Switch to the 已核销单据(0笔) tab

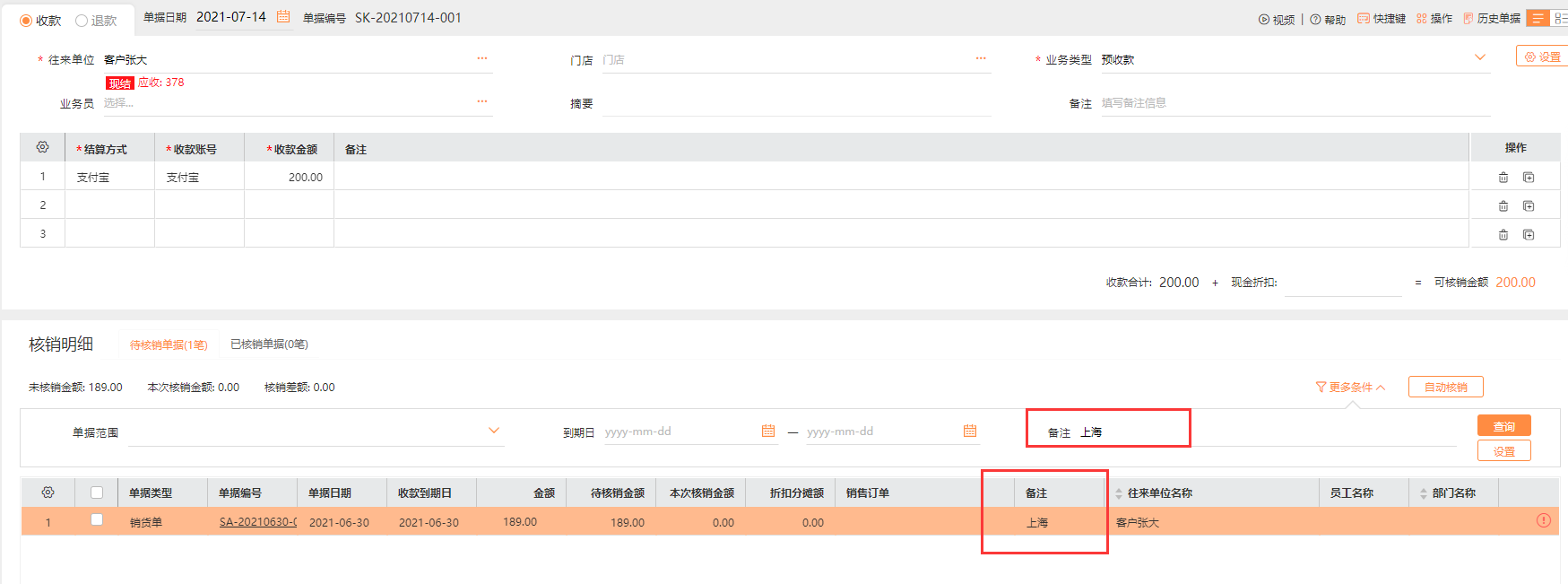269,344
